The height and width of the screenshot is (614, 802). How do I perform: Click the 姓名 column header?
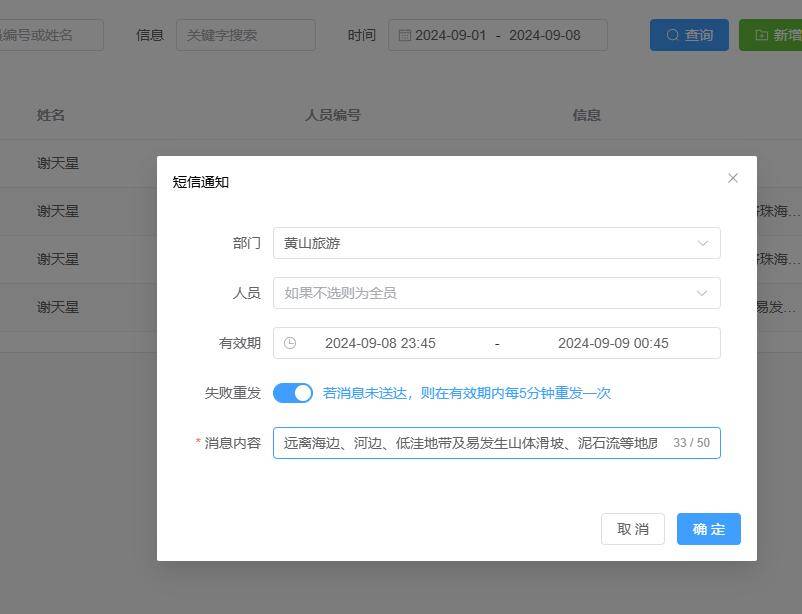pyautogui.click(x=51, y=115)
